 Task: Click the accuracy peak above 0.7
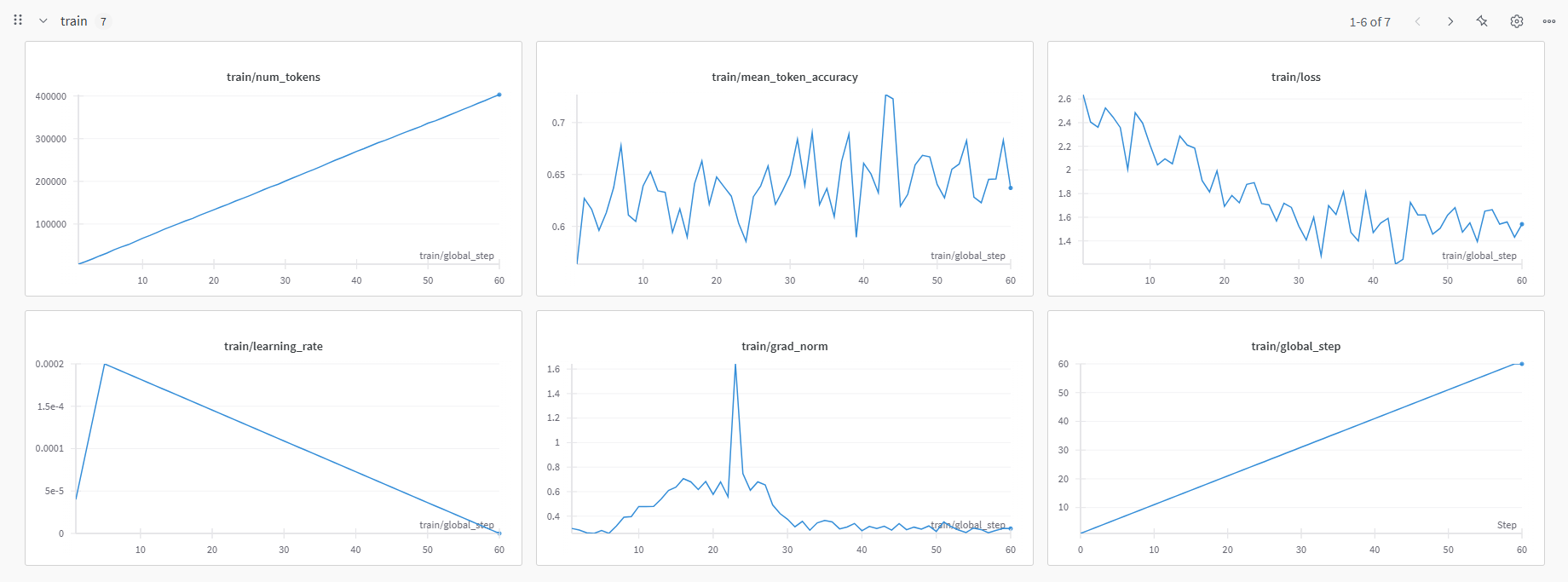886,95
